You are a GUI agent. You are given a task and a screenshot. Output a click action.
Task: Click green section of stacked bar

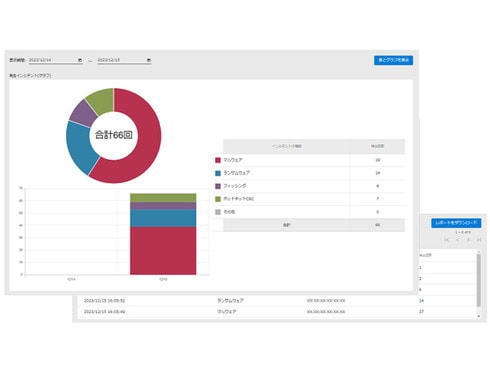163,198
